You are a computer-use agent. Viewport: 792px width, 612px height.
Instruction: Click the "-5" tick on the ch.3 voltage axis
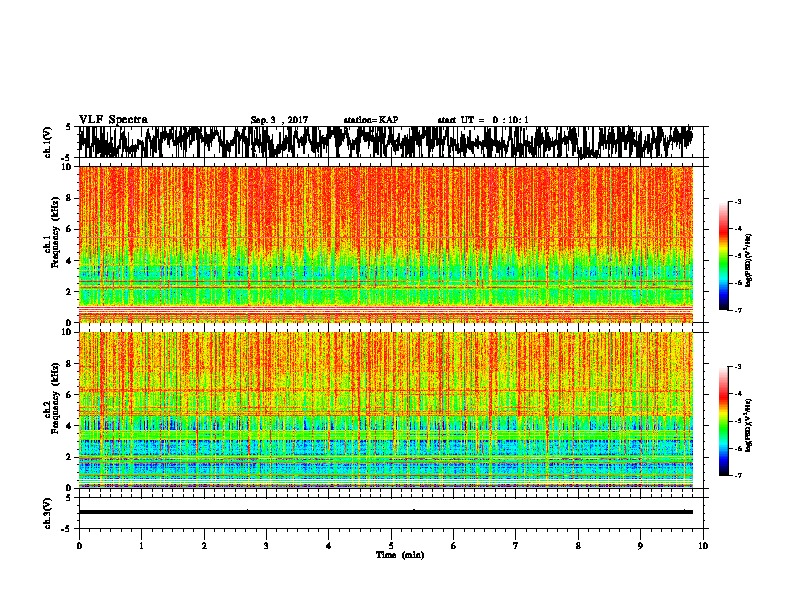click(x=68, y=529)
